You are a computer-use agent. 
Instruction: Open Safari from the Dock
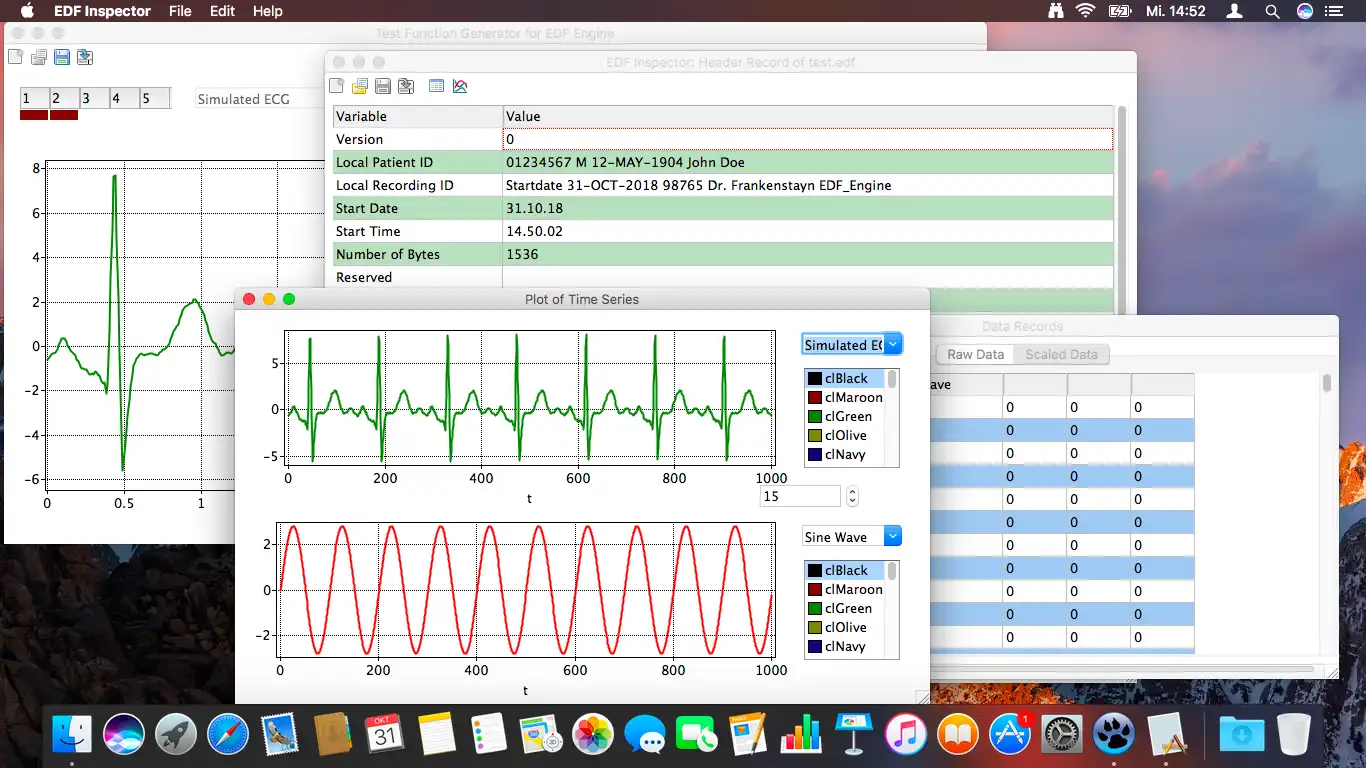228,735
